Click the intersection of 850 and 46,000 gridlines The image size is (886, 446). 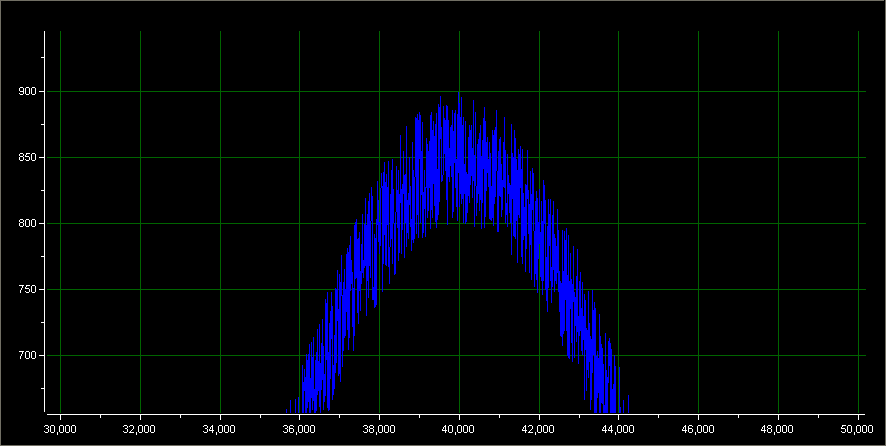[698, 157]
